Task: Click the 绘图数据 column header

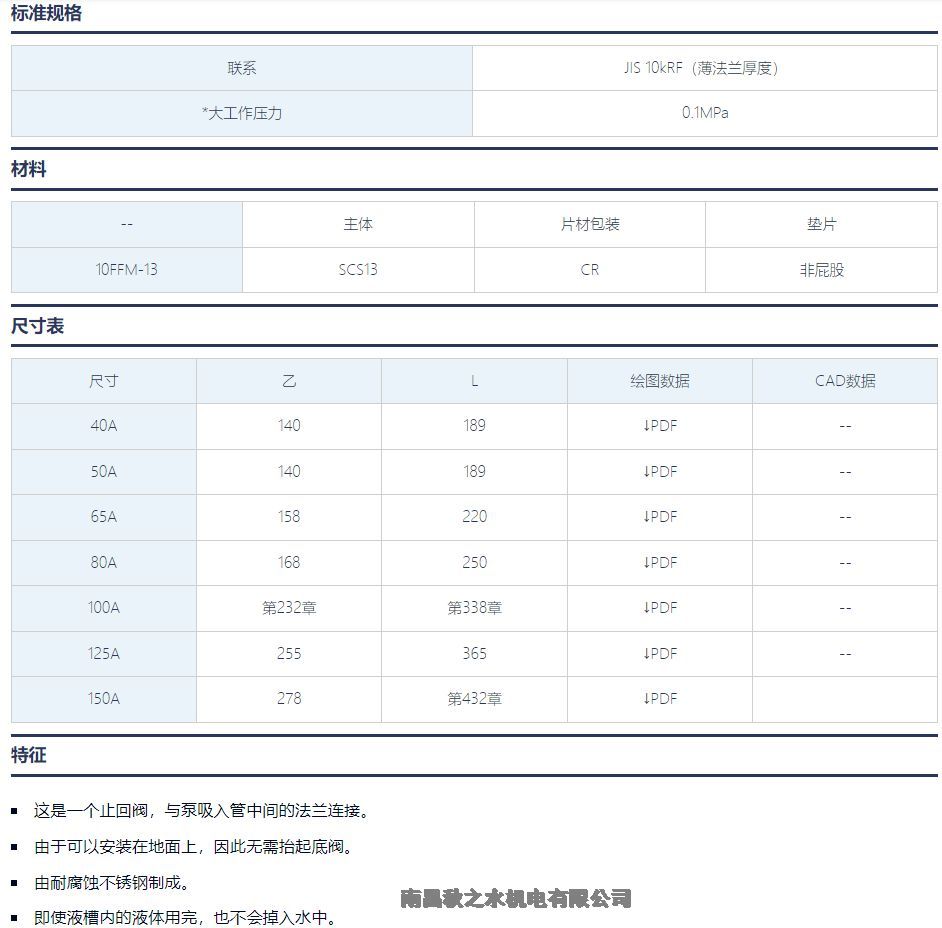Action: [659, 381]
